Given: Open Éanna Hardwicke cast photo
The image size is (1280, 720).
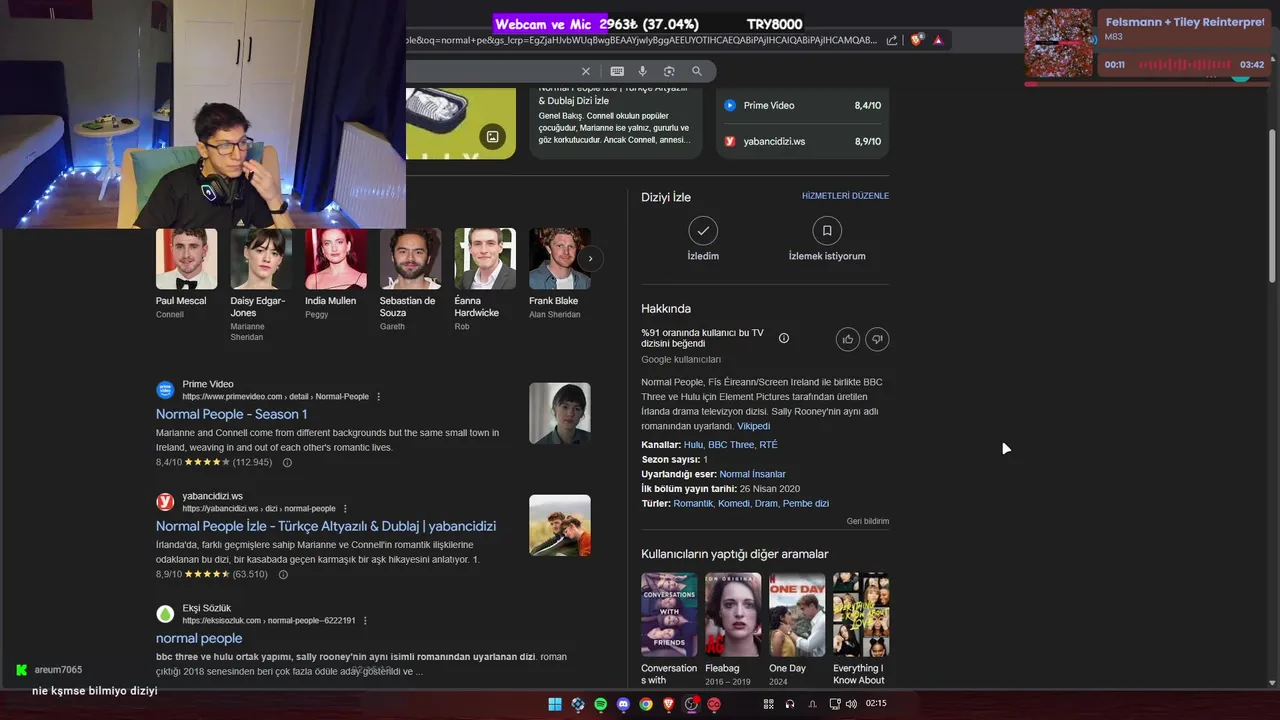Looking at the screenshot, I should (485, 259).
